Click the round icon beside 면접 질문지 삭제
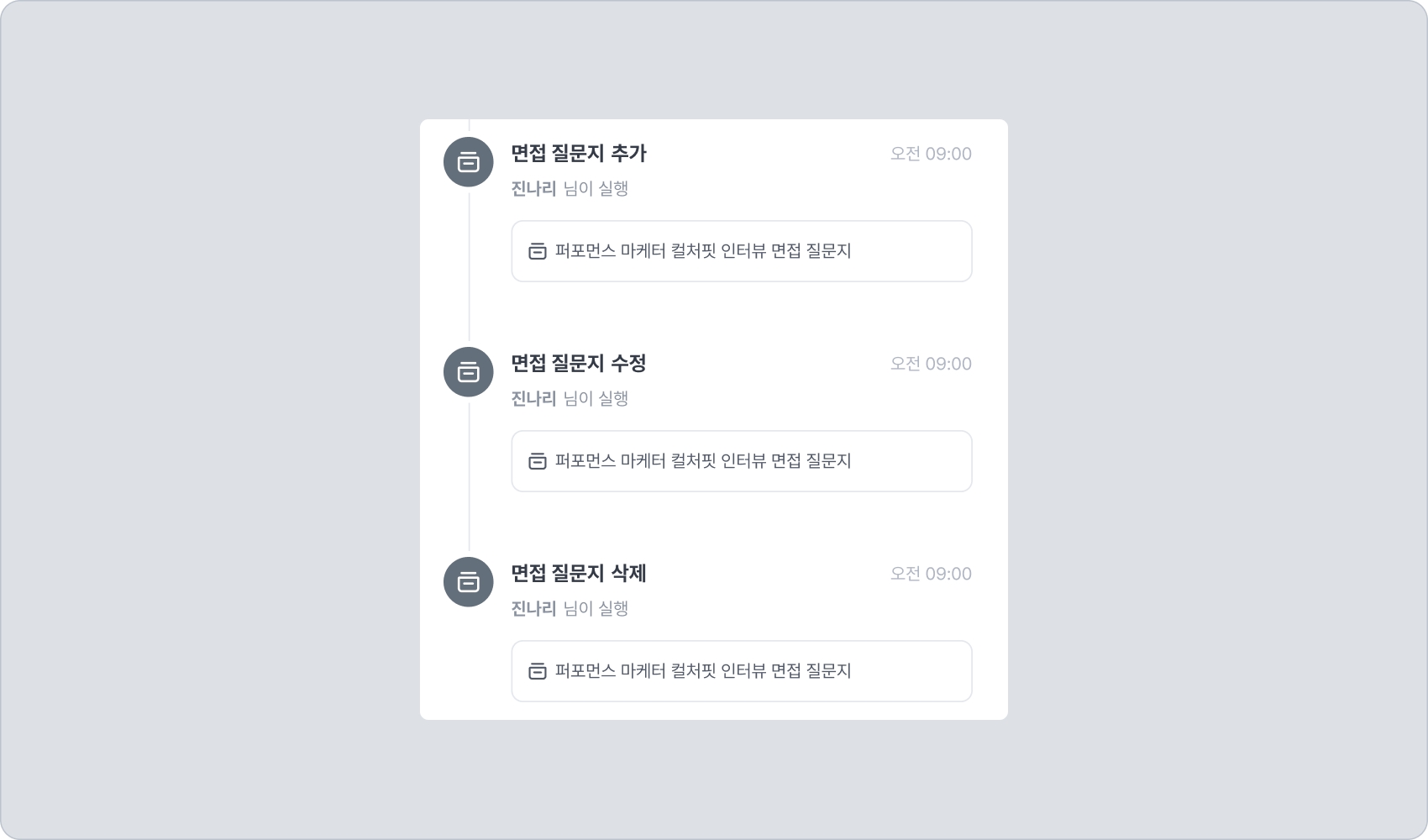 tap(468, 582)
